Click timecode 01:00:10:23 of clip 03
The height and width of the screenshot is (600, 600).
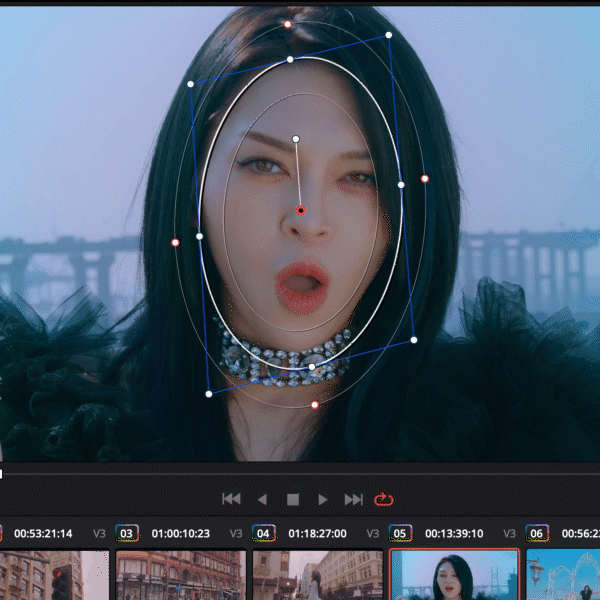tap(181, 533)
